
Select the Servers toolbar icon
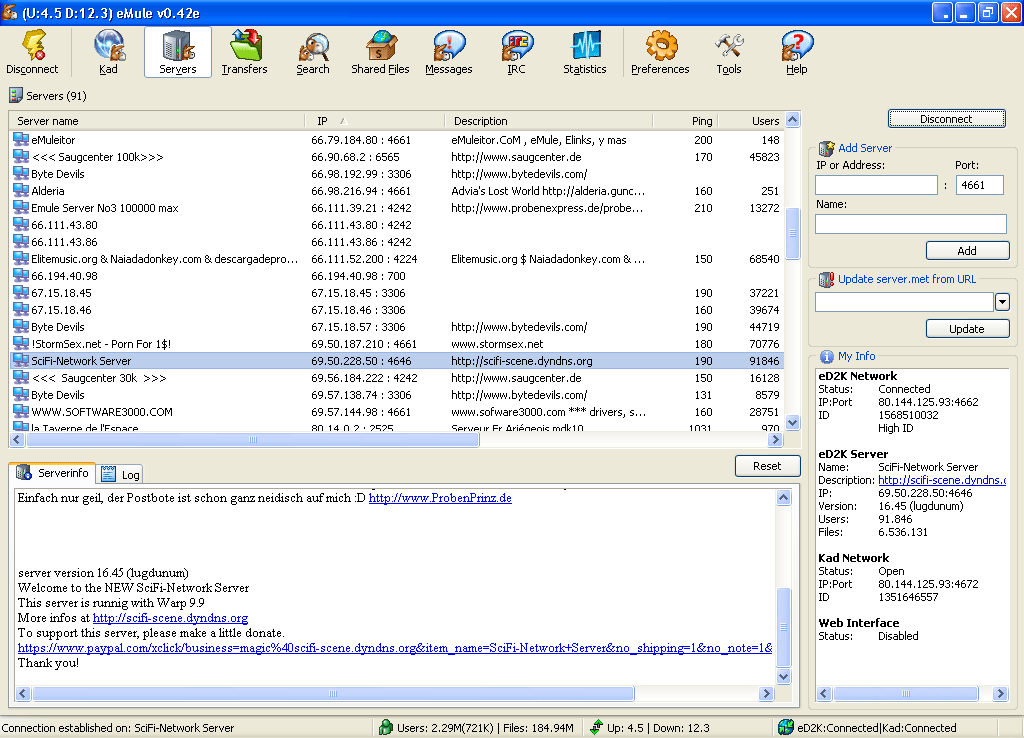click(178, 52)
